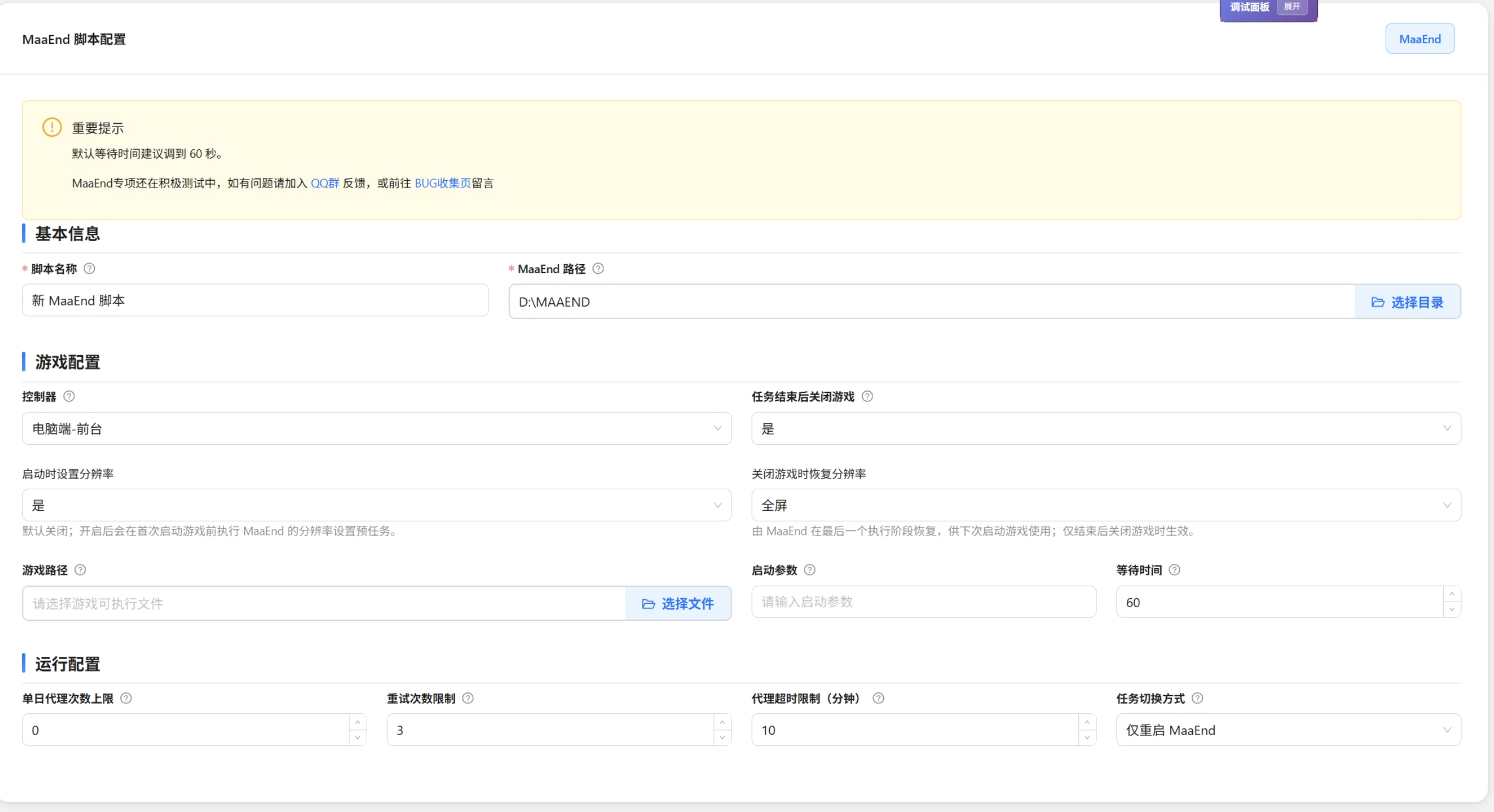The width and height of the screenshot is (1494, 812).
Task: Click the 默认等待时间建议调到 60 秒 text
Action: [x=147, y=154]
